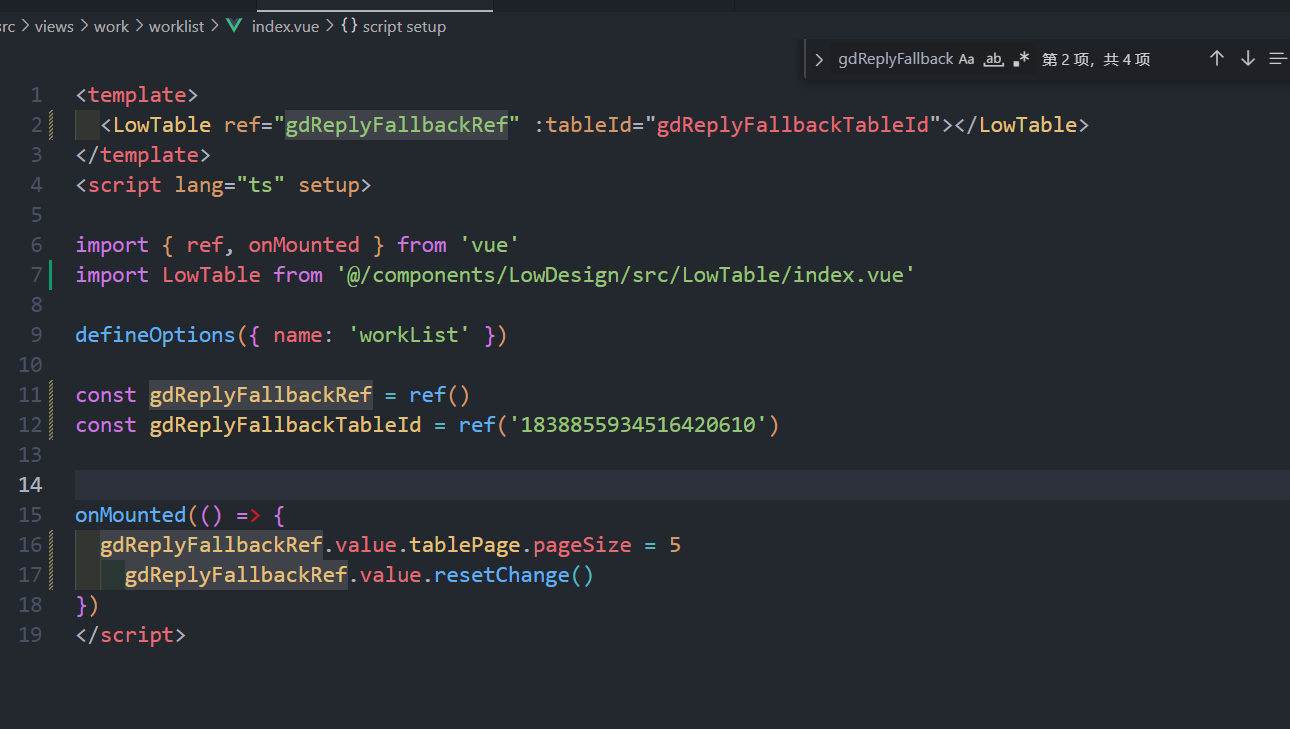Viewport: 1290px width, 729px height.
Task: Click the closing </LowTable> tag
Action: pos(1021,125)
